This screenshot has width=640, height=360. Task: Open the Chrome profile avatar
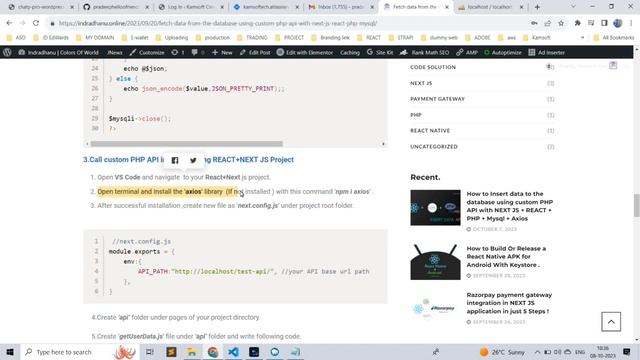click(x=618, y=23)
